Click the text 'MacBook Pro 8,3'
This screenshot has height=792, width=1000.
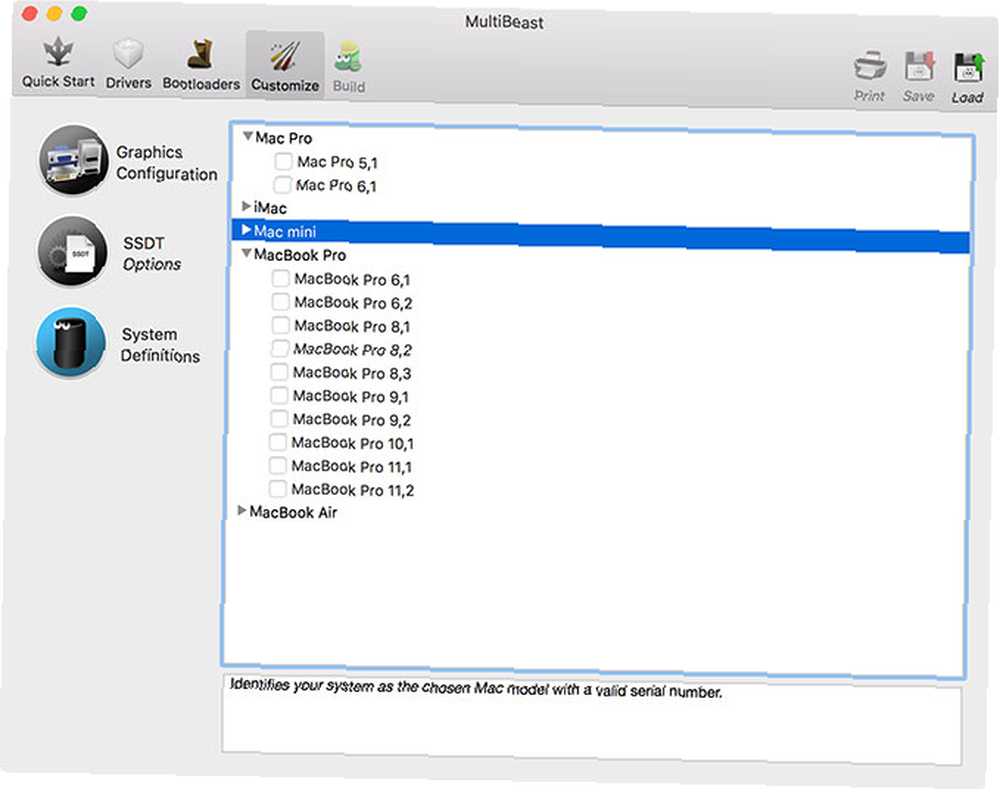click(352, 372)
